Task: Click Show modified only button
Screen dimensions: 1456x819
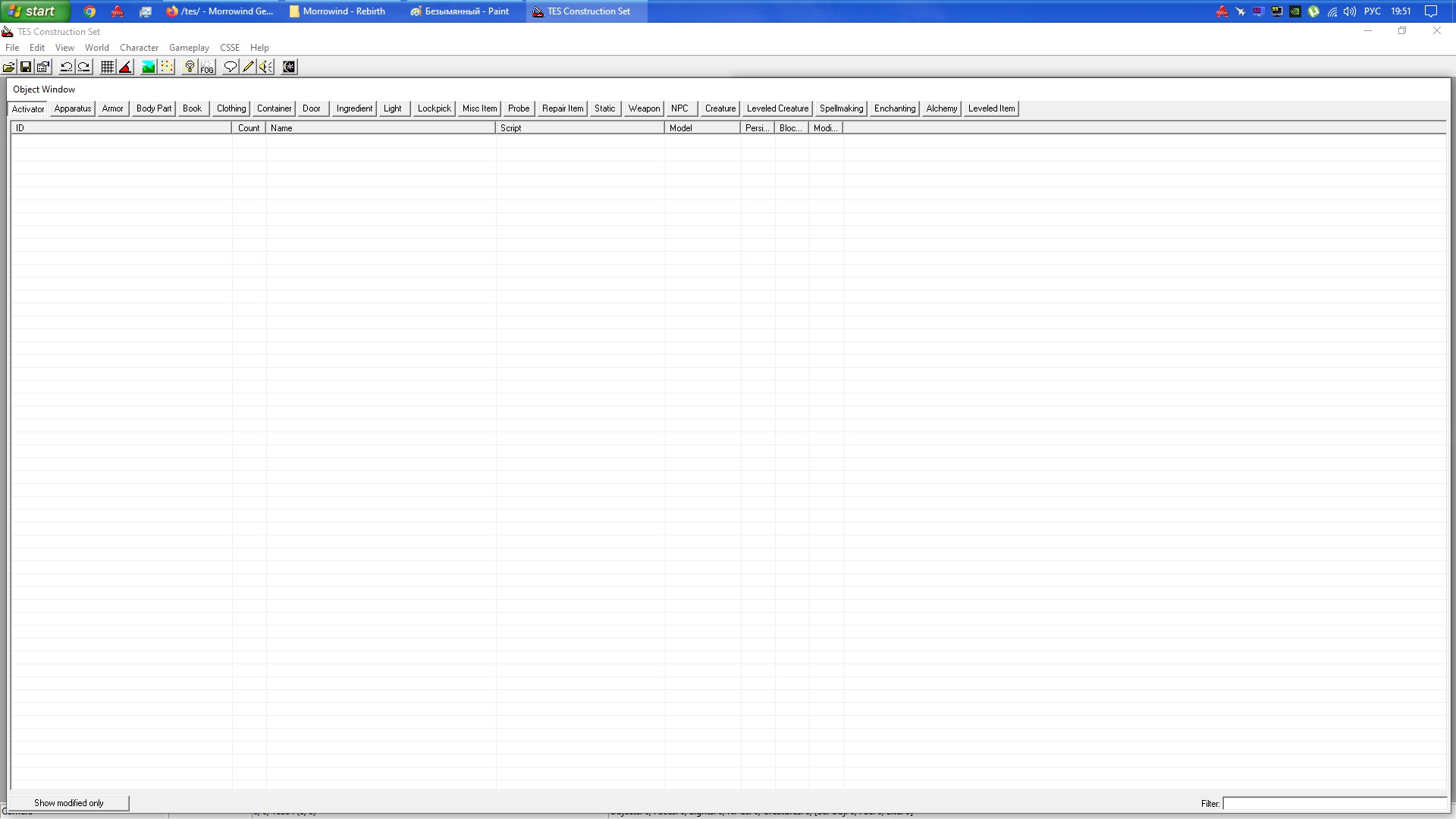Action: point(69,803)
